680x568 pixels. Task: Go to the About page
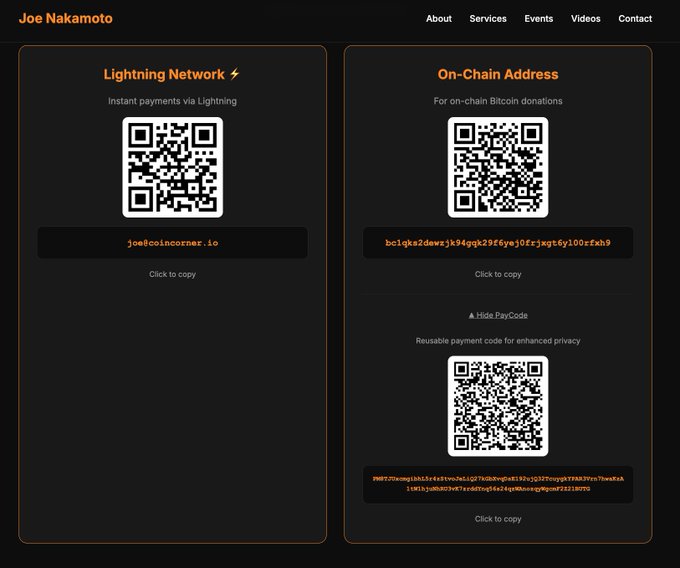[x=438, y=19]
